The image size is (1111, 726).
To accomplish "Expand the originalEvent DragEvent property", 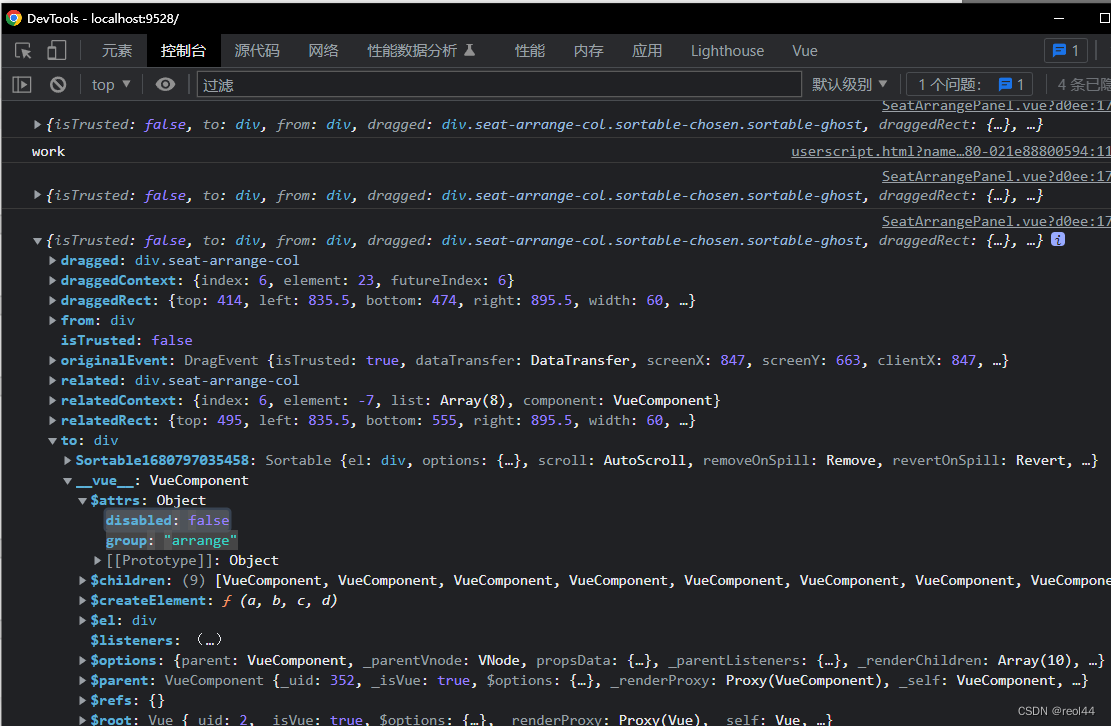I will click(52, 361).
